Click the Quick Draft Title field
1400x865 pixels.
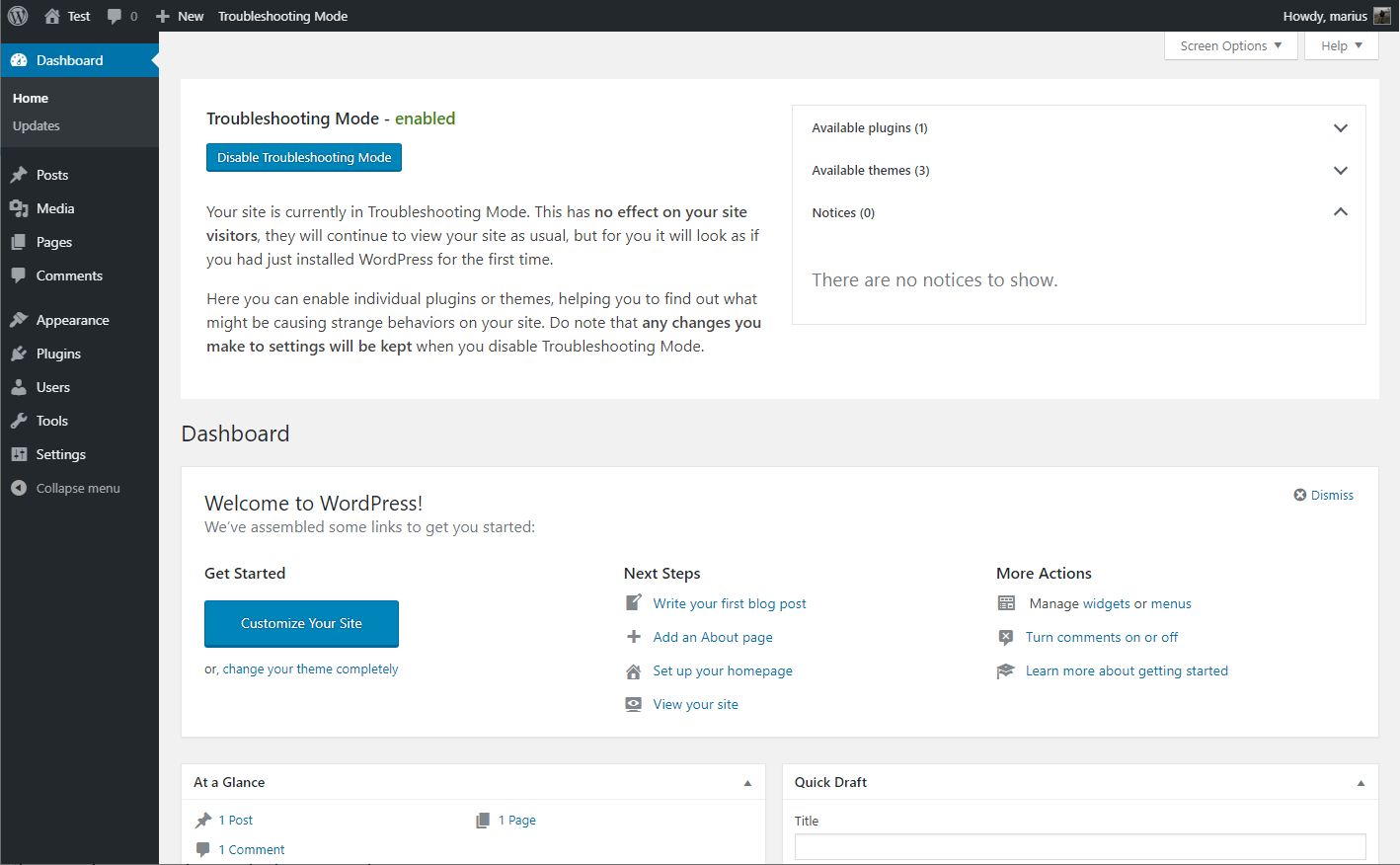(x=1079, y=846)
